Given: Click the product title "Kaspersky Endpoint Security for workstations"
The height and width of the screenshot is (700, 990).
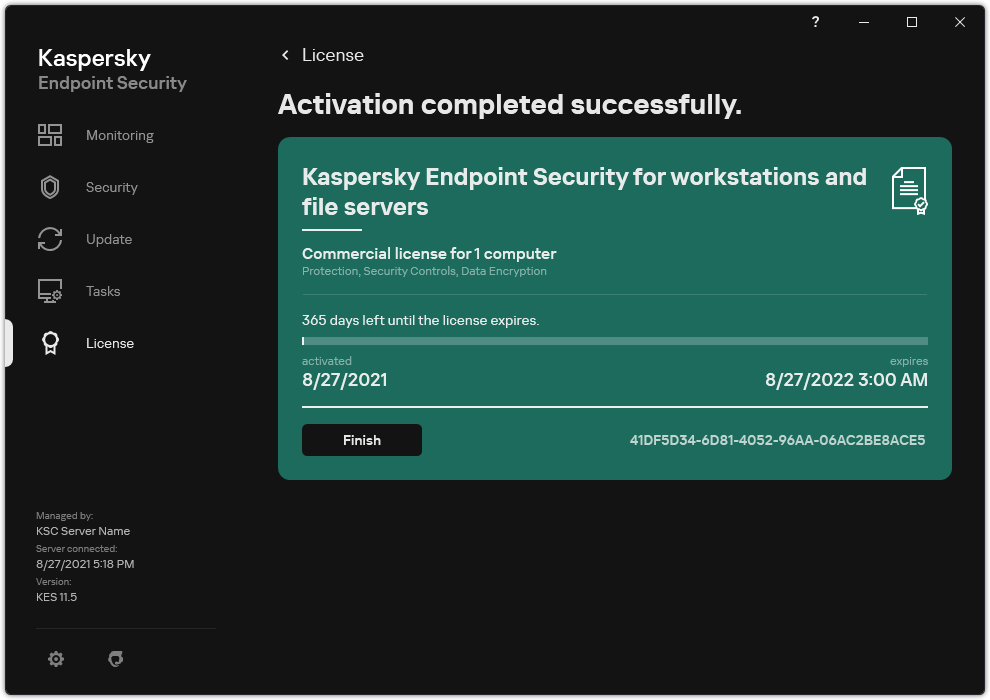Looking at the screenshot, I should (x=584, y=192).
